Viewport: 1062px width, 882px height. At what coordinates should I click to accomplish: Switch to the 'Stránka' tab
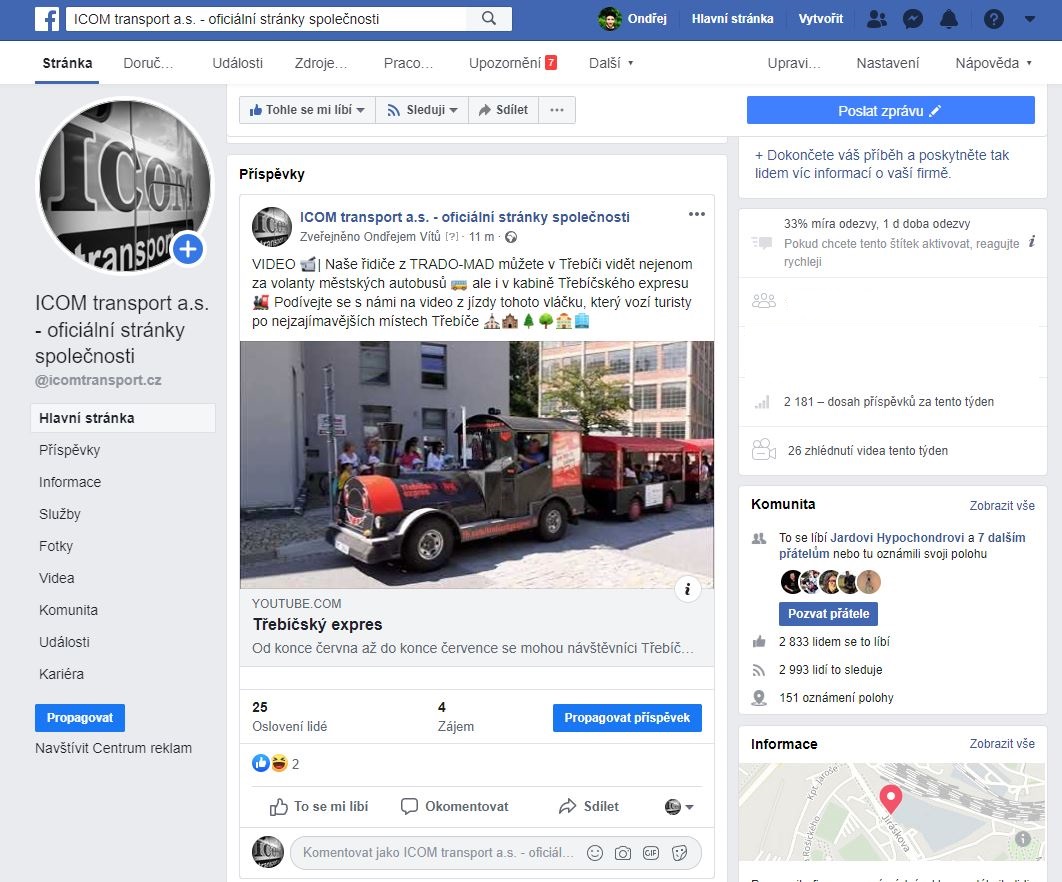67,63
